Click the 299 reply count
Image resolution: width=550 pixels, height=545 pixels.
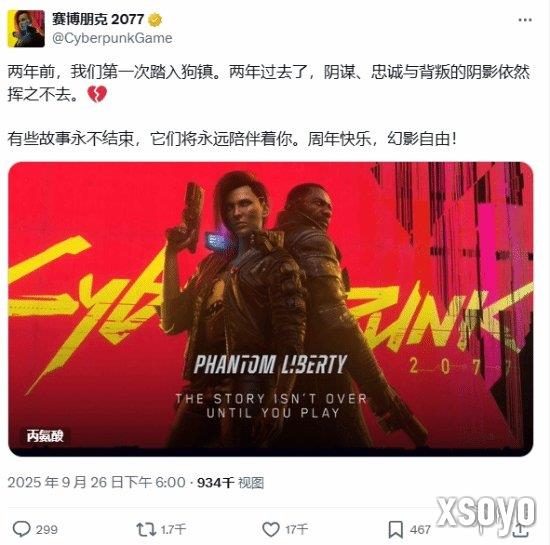47,529
